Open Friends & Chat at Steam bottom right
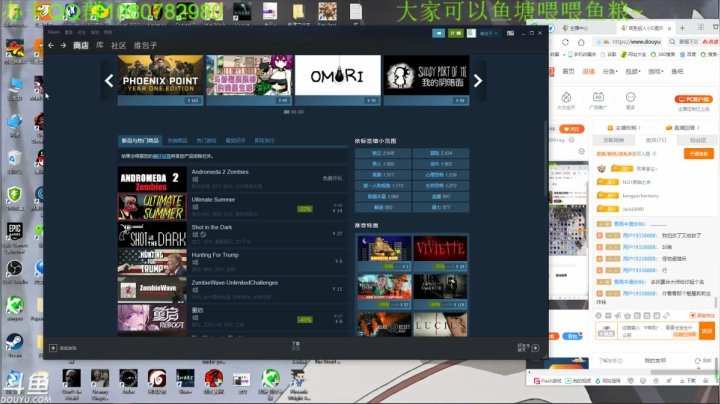720x404 pixels. 529,348
